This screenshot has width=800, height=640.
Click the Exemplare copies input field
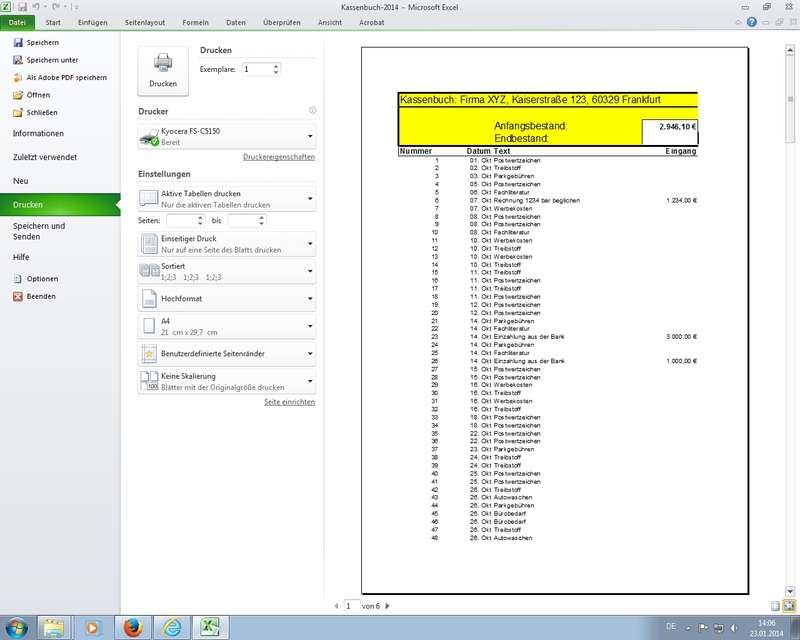256,69
